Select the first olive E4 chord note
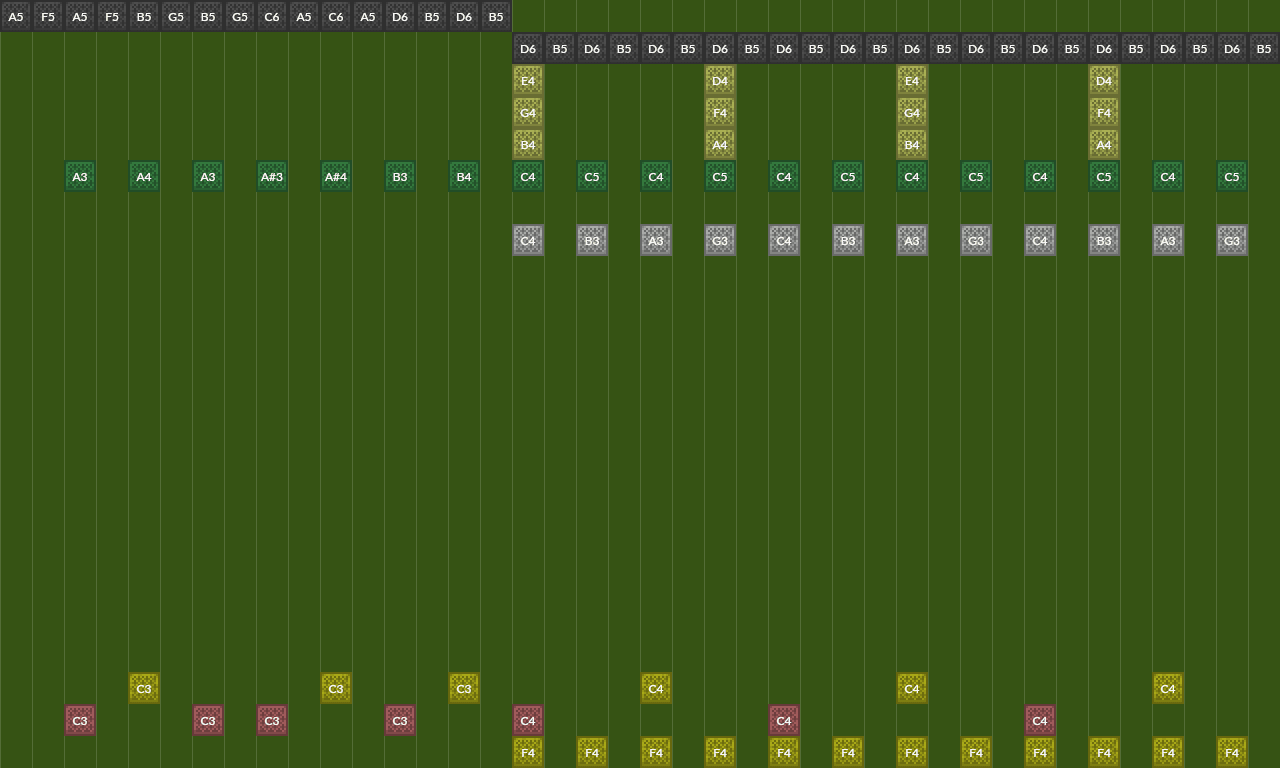The image size is (1280, 768). (x=528, y=81)
